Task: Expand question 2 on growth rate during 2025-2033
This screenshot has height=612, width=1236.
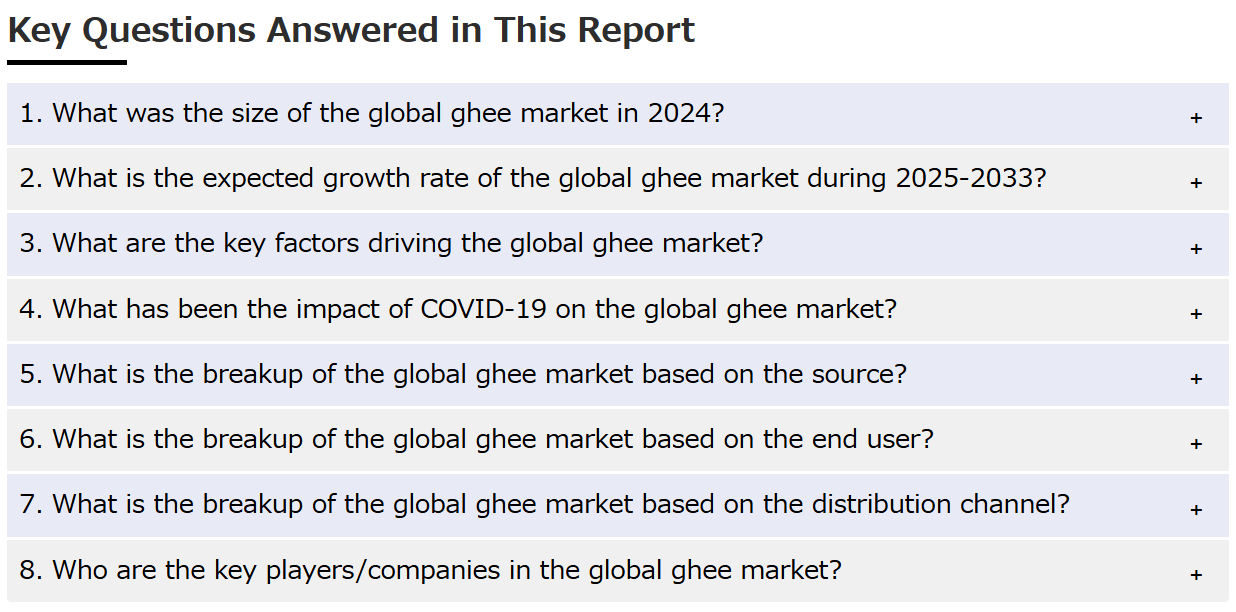Action: [618, 179]
